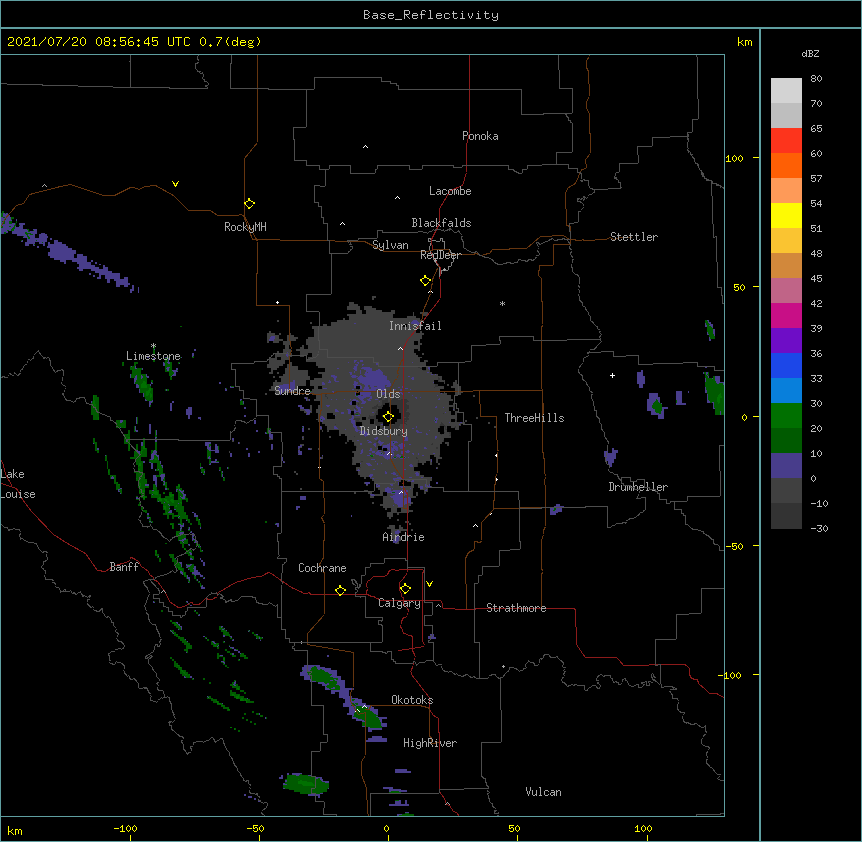Click the Okotoks city label
862x842 pixels.
coord(412,700)
